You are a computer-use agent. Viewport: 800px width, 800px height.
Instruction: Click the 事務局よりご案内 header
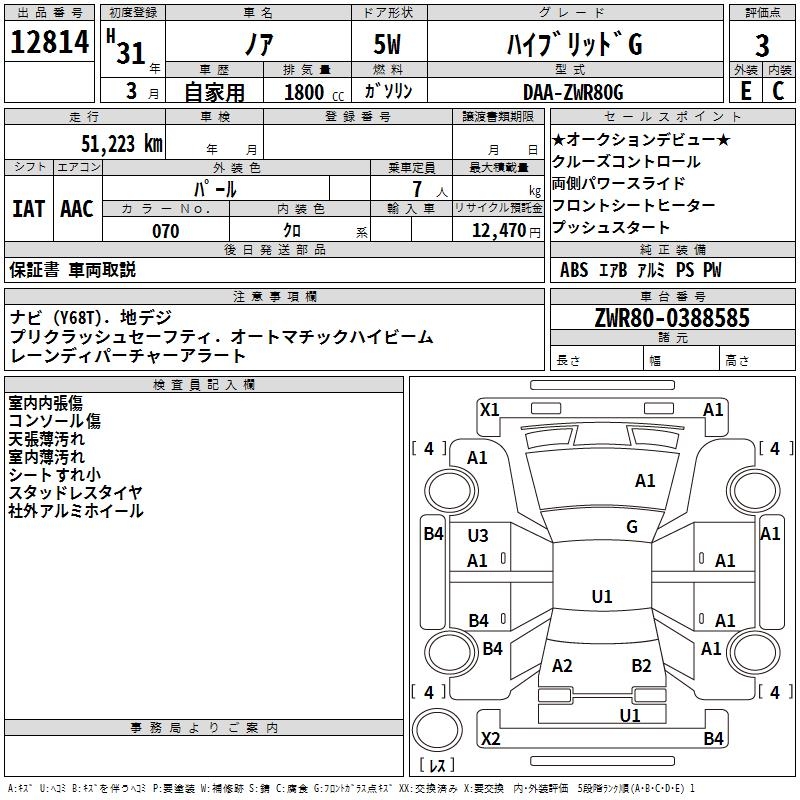[x=204, y=728]
